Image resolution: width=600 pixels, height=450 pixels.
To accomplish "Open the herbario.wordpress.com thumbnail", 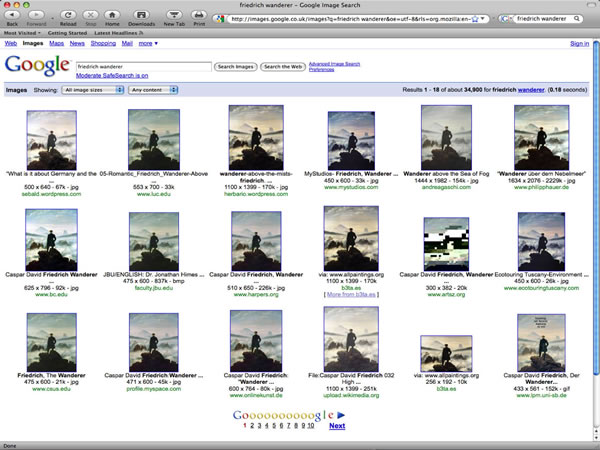I will (x=256, y=138).
